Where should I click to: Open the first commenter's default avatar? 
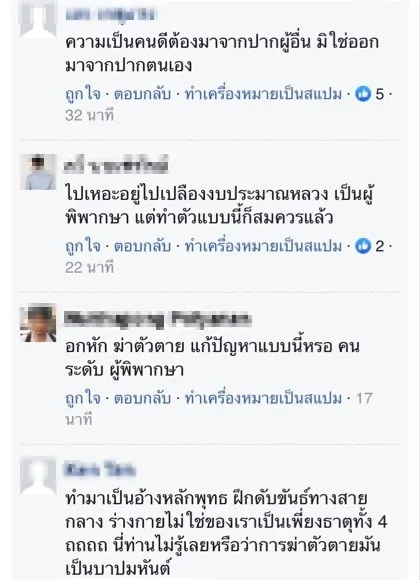pos(38,18)
